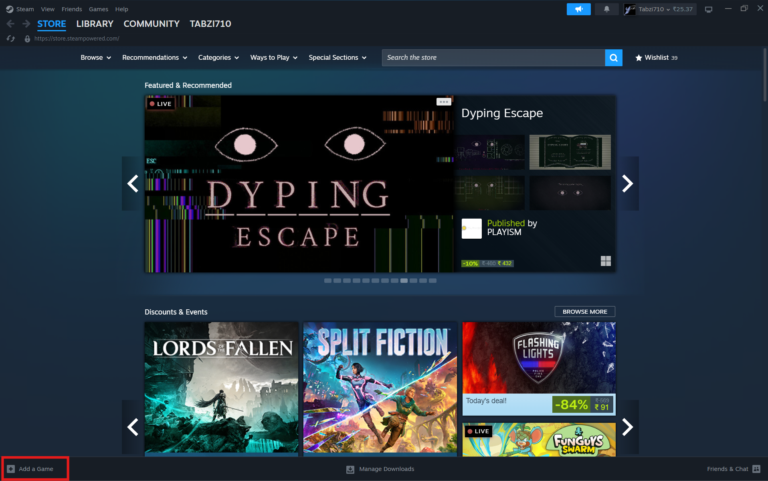768x481 pixels.
Task: Open the Flashing Lights today's deal card
Action: (x=539, y=369)
